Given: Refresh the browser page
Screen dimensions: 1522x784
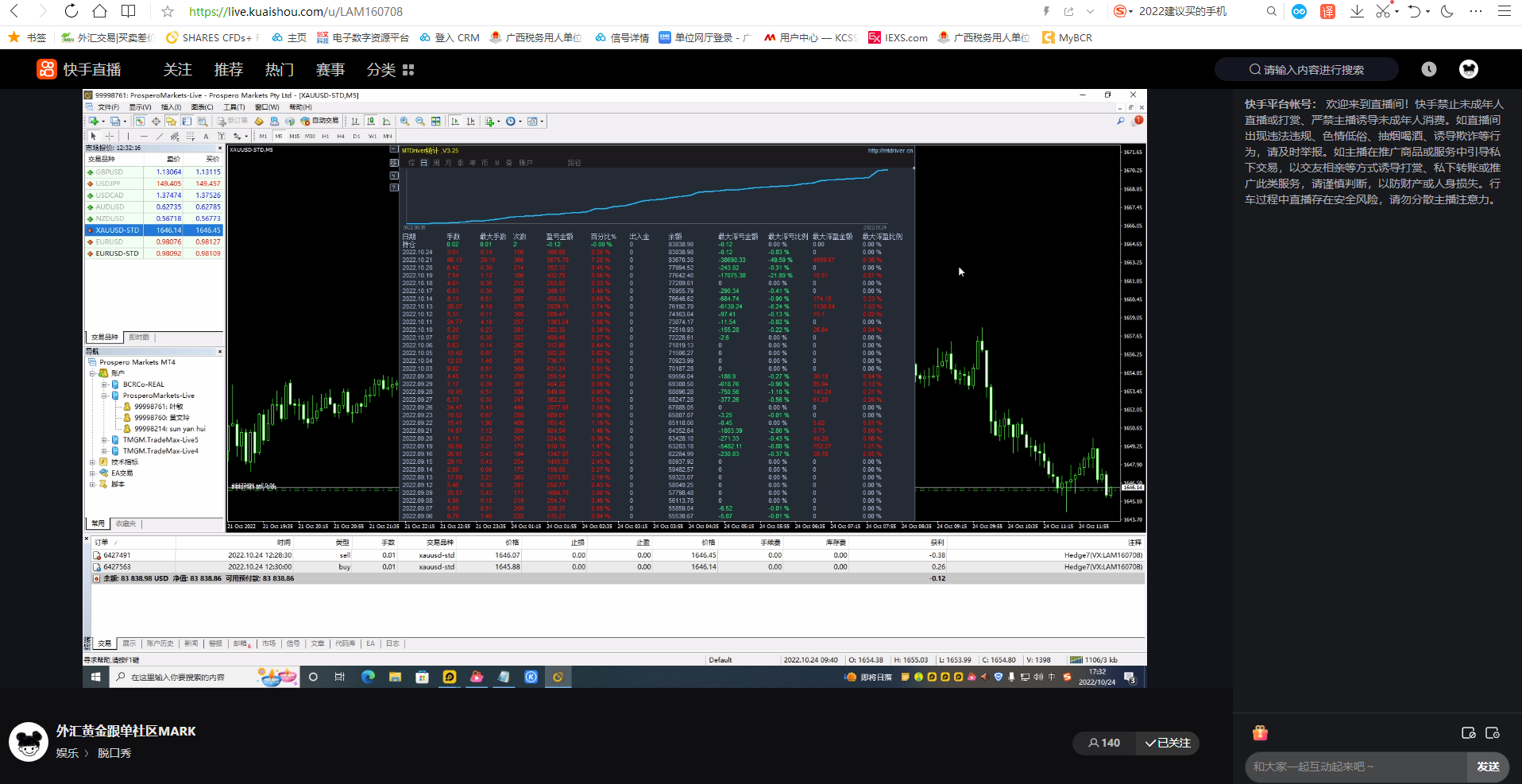Looking at the screenshot, I should click(71, 11).
